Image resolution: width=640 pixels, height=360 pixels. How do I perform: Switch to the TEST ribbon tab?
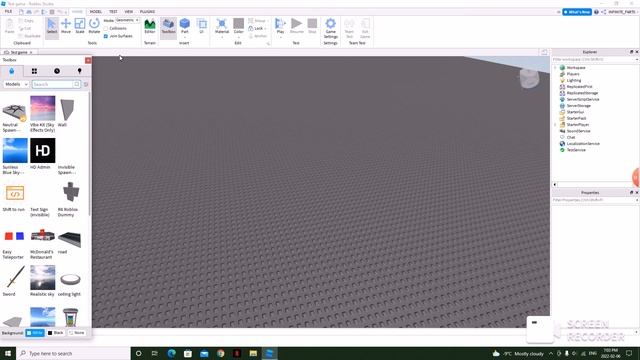113,11
